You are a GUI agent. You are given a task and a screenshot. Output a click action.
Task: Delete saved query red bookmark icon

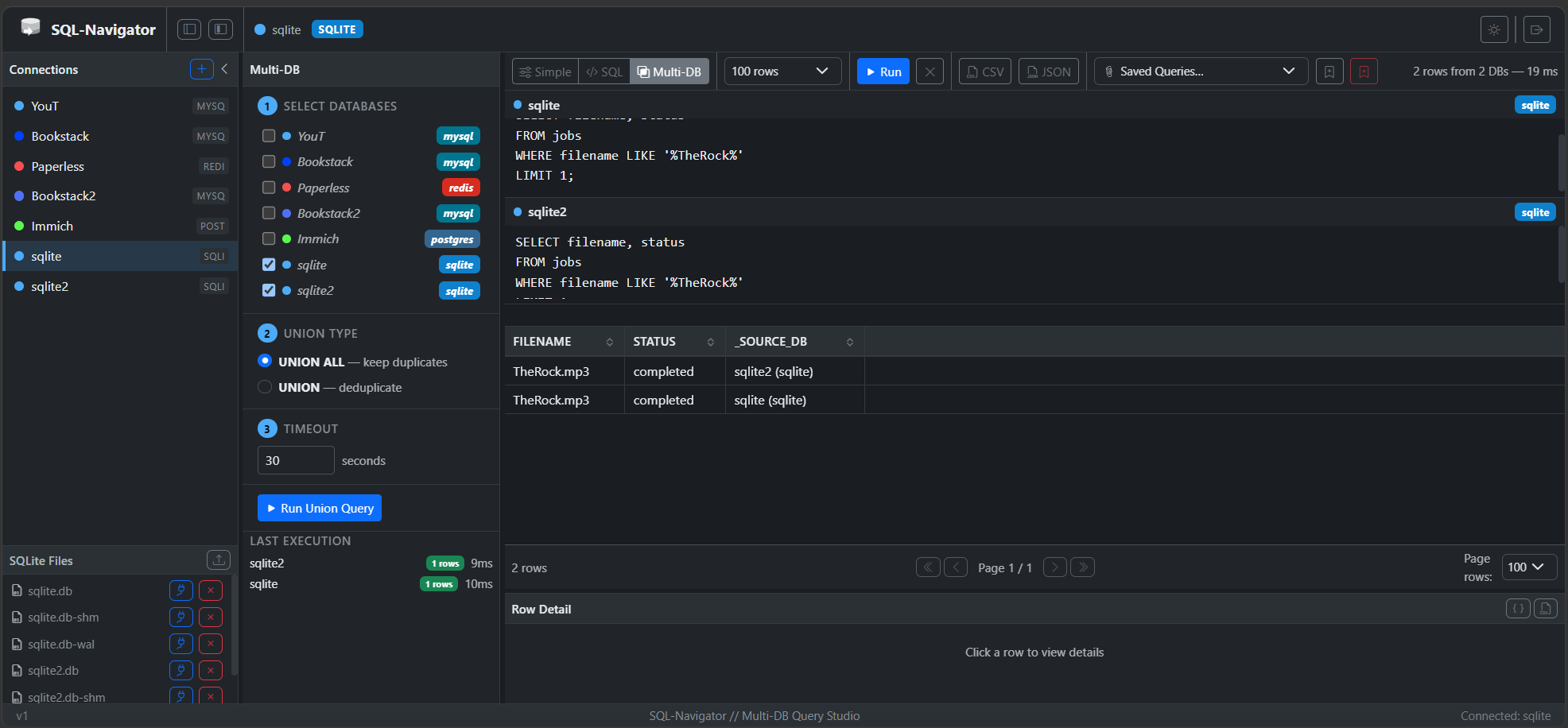1364,72
